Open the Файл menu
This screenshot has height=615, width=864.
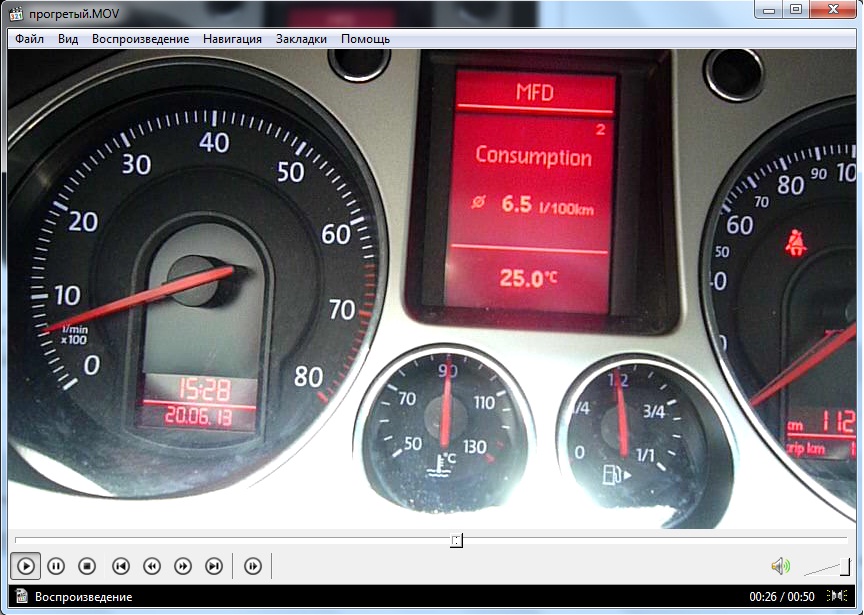(x=29, y=39)
